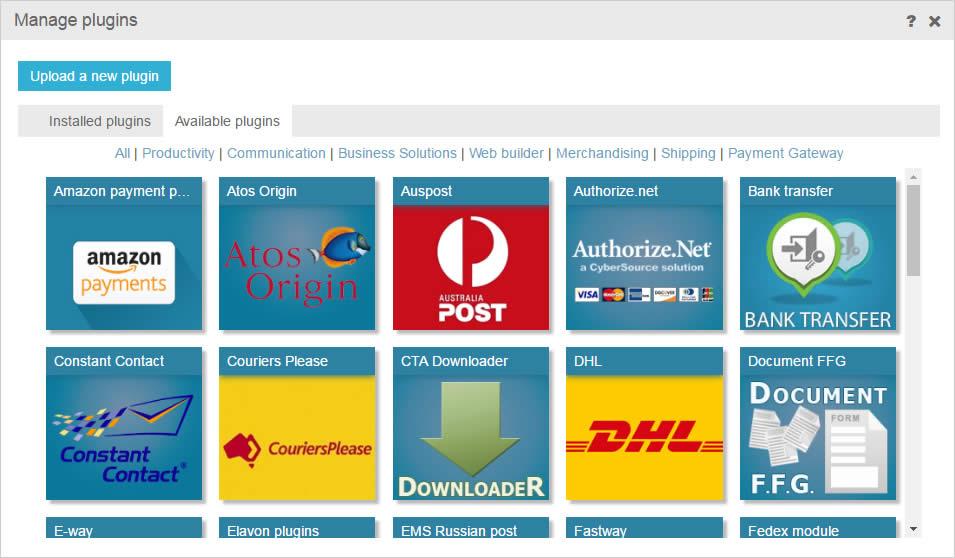Switch to the Installed plugins tab

tap(99, 121)
